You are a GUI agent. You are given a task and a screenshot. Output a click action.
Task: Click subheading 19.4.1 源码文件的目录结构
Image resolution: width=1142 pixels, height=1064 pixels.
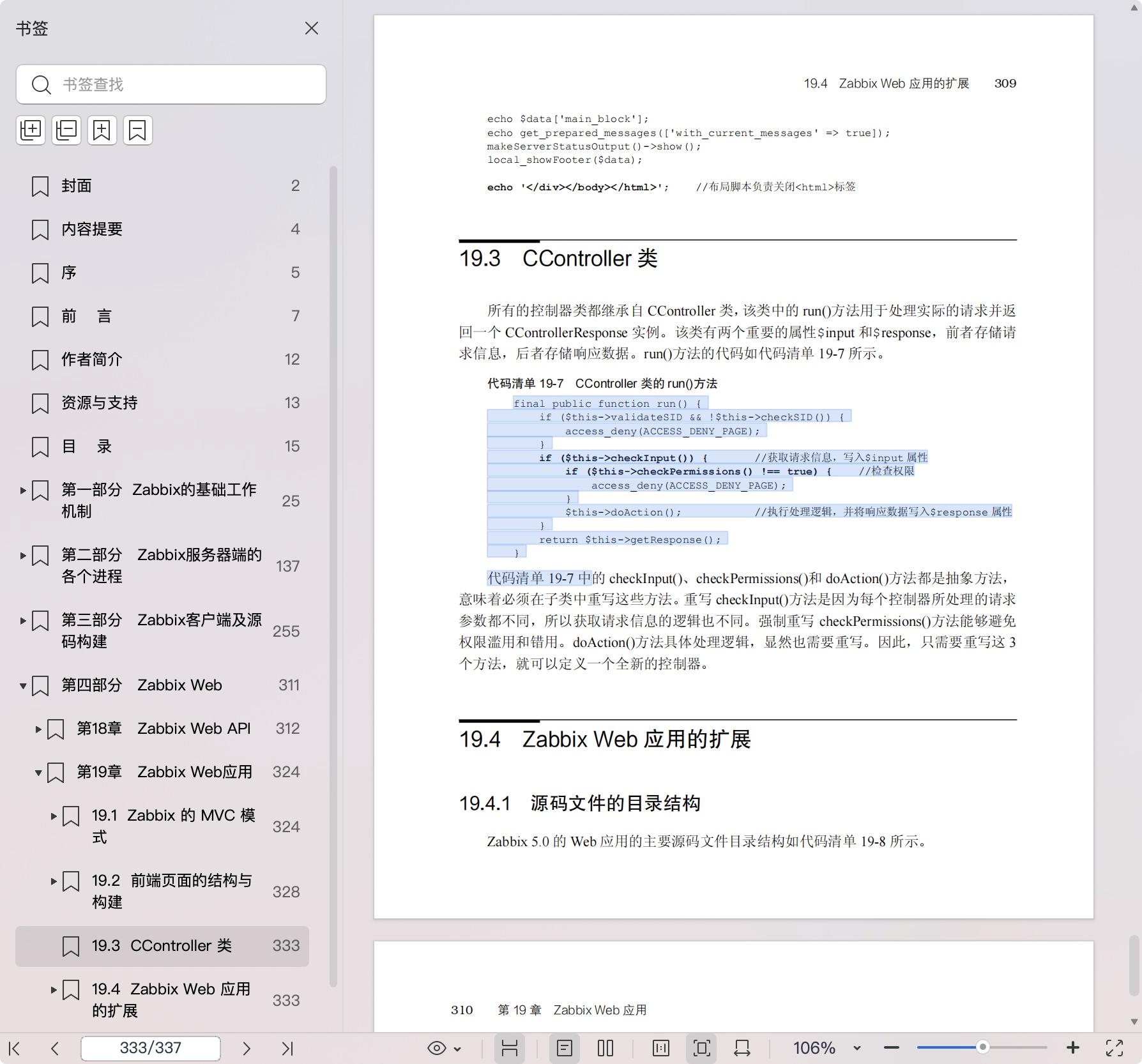[x=580, y=803]
